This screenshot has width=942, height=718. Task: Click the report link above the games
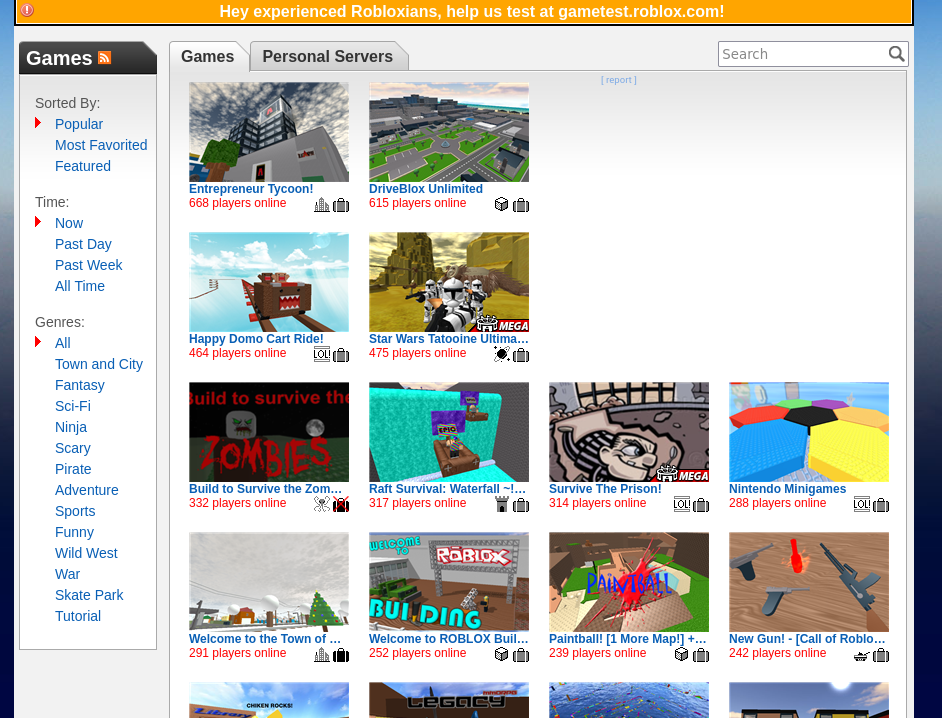(618, 80)
